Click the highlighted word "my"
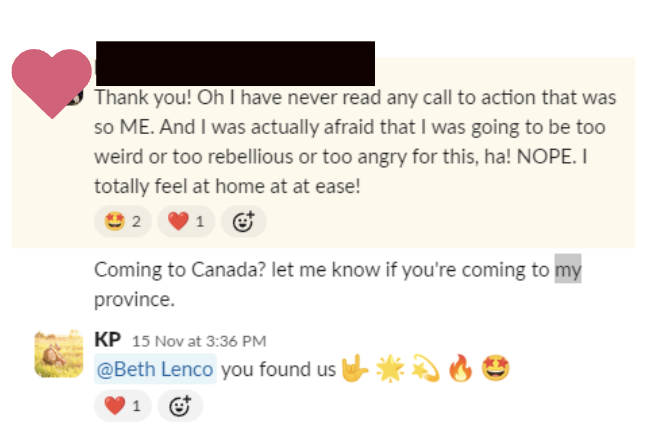The height and width of the screenshot is (436, 664). pos(568,270)
